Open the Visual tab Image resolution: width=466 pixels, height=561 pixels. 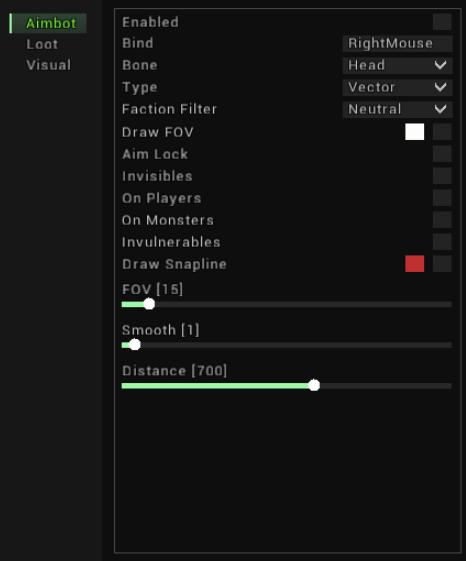[48, 65]
